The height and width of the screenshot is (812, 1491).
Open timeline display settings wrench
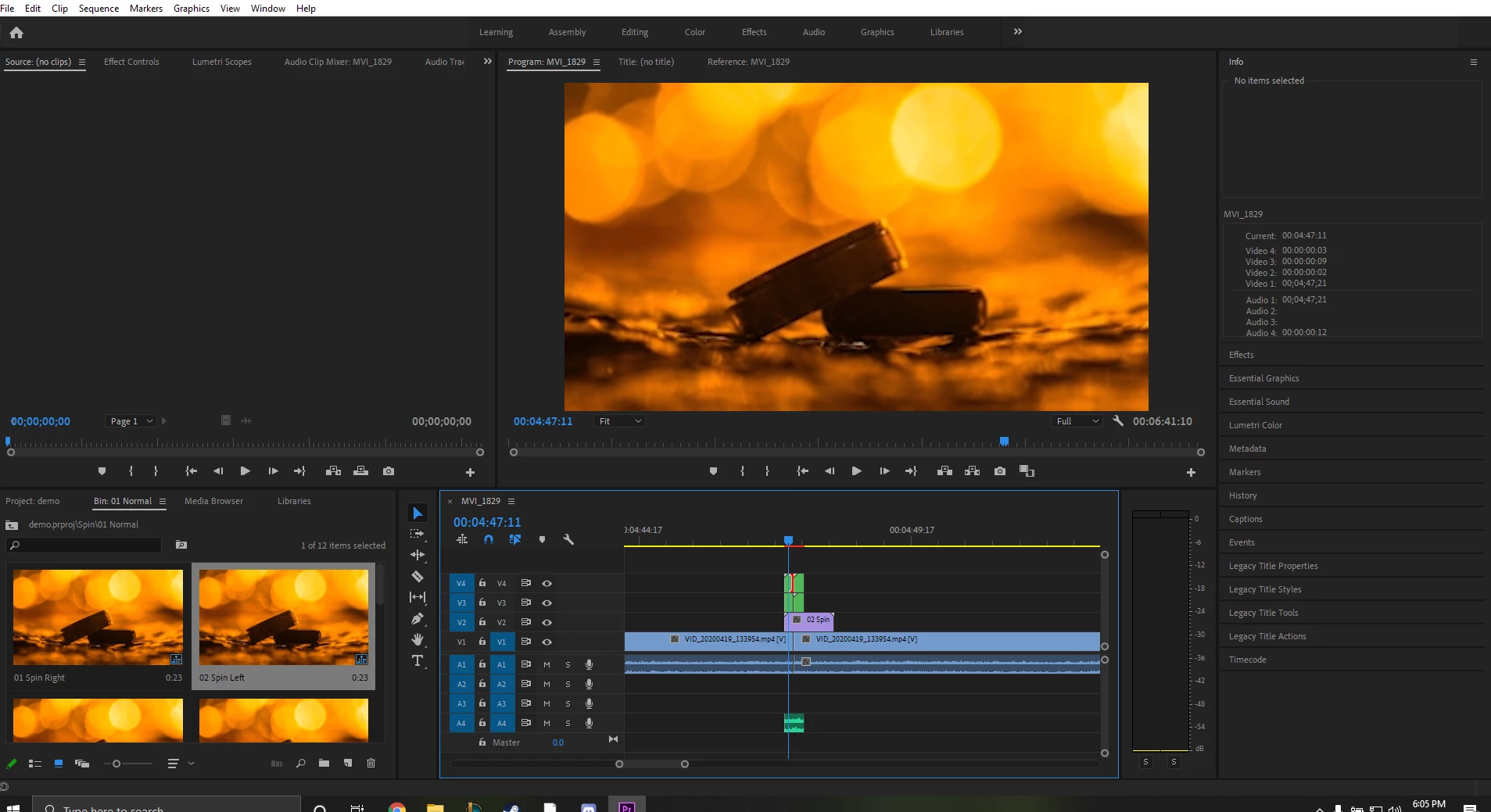(568, 539)
